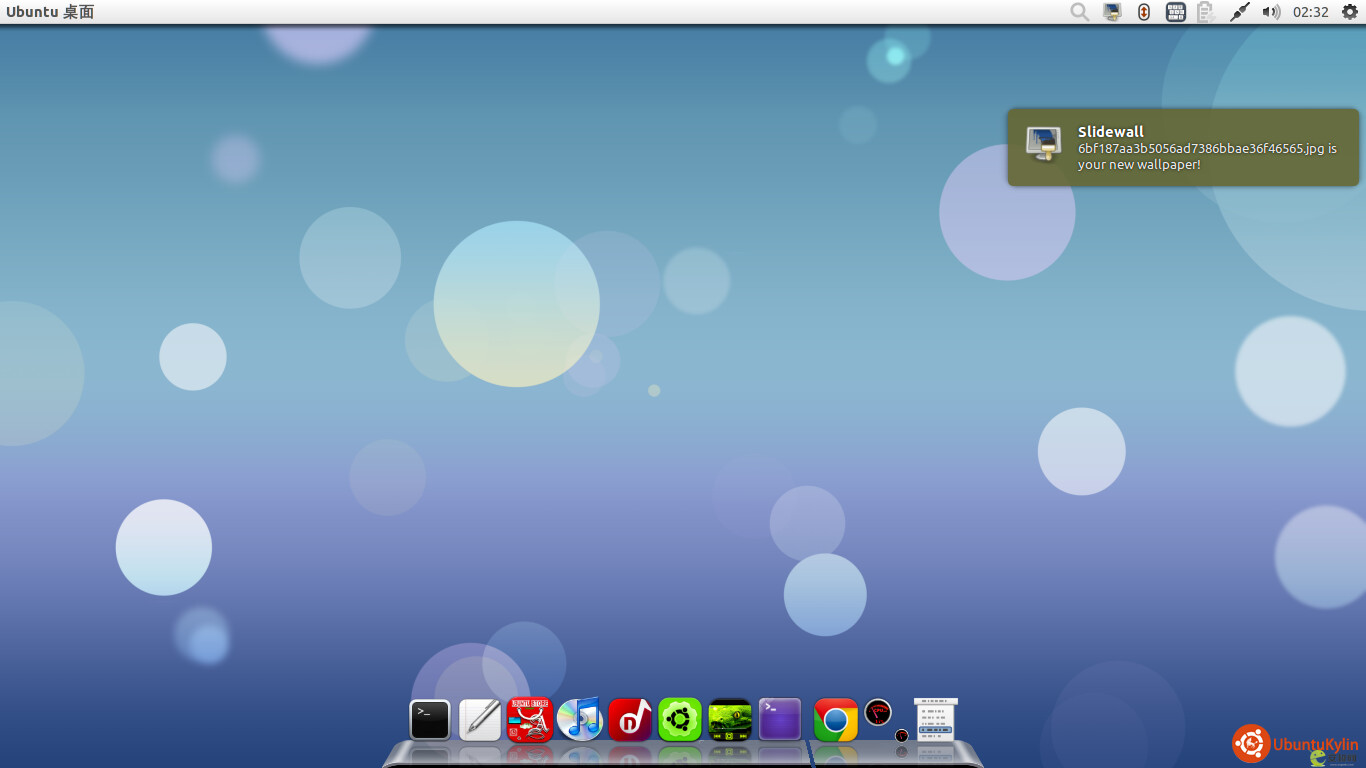Image resolution: width=1366 pixels, height=768 pixels.
Task: Launch the purple terminal dock icon
Action: [x=780, y=719]
